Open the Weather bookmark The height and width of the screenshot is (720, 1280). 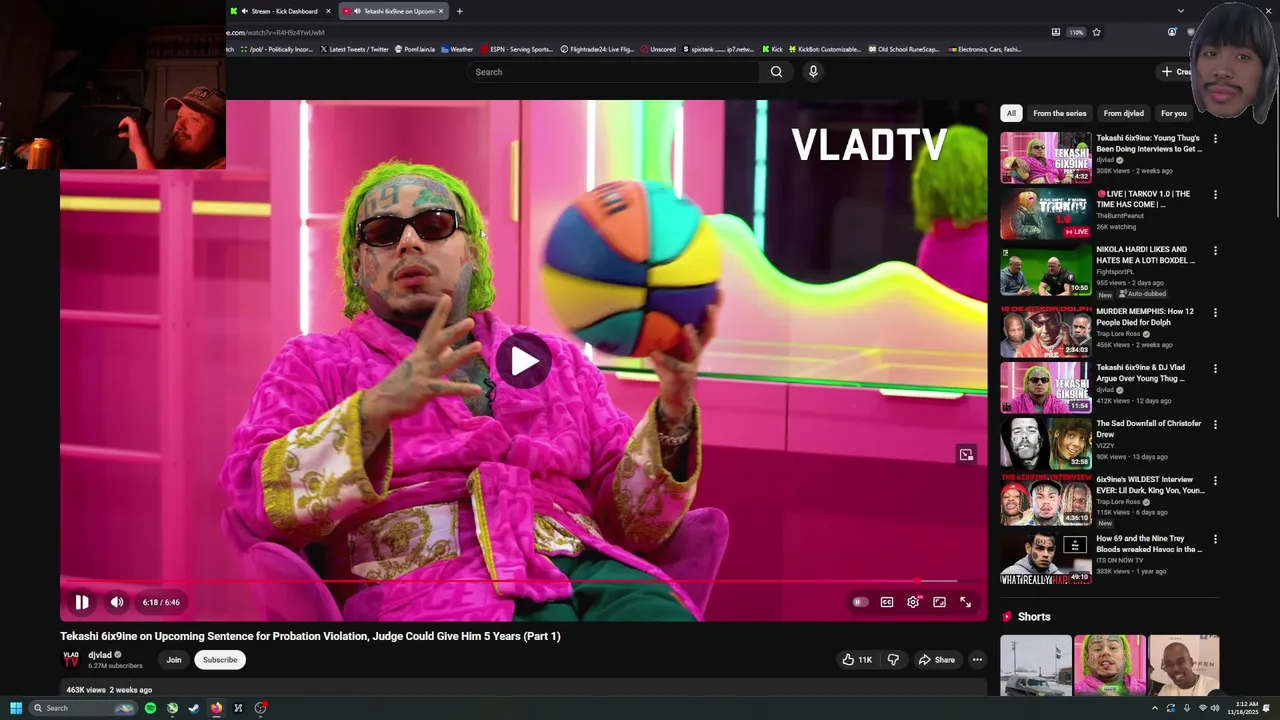pos(456,49)
